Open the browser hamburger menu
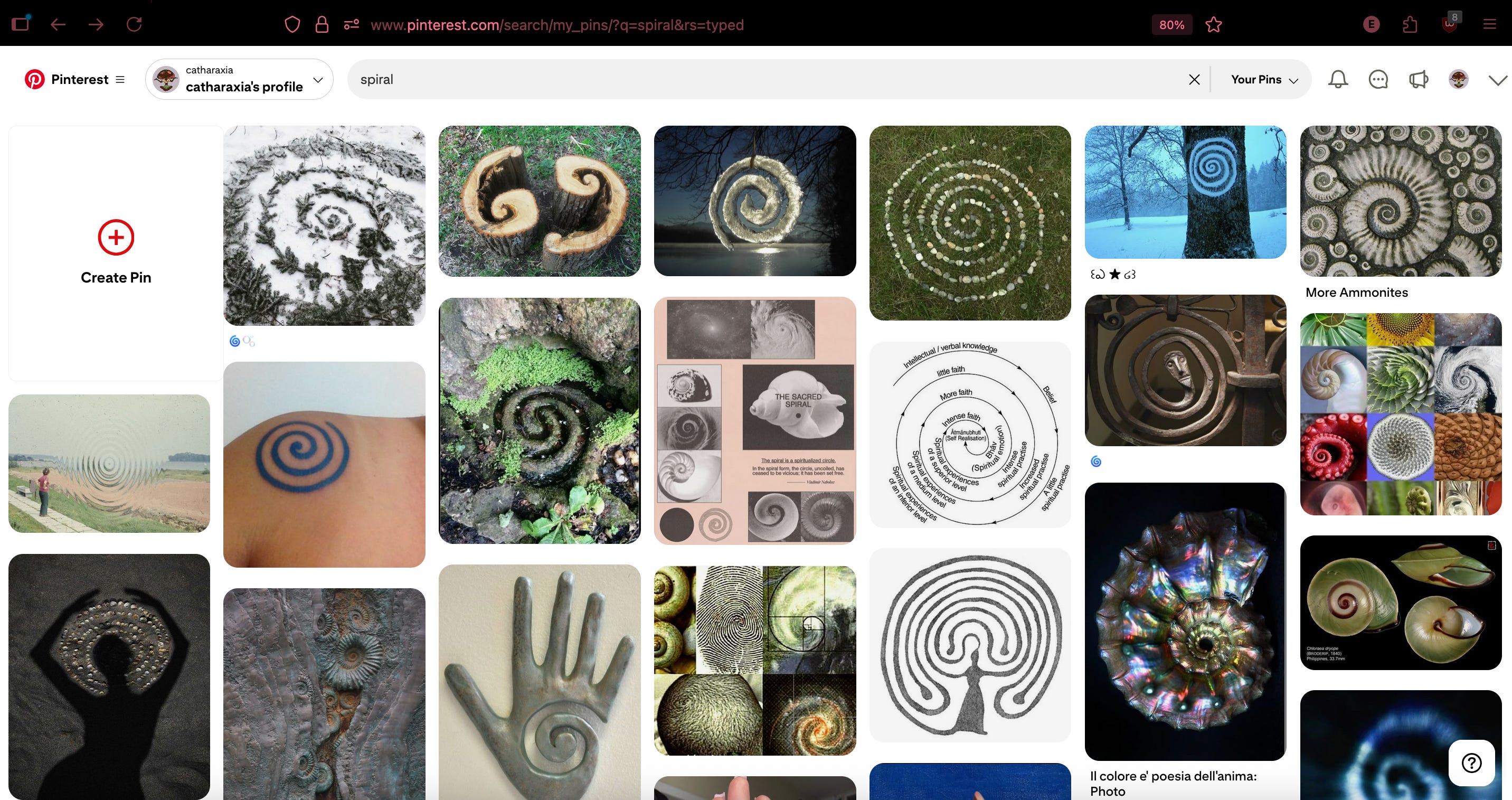Viewport: 1512px width, 800px height. [1489, 25]
